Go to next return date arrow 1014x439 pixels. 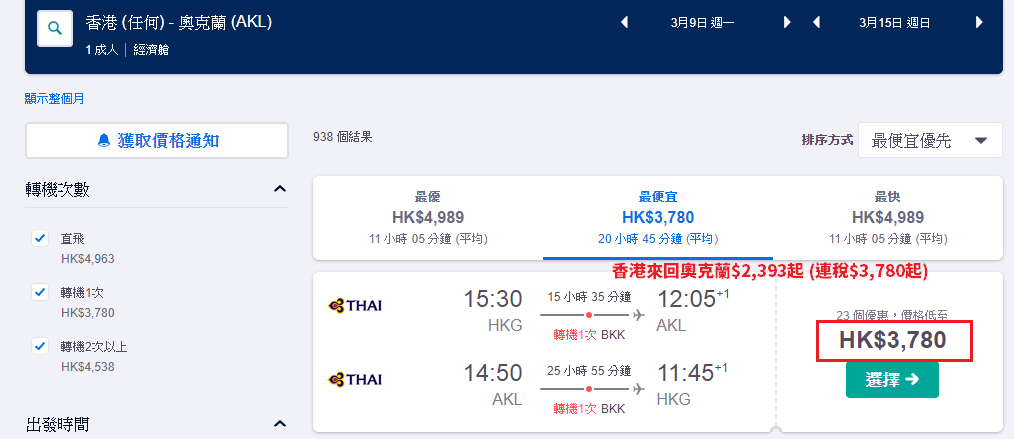[x=979, y=23]
